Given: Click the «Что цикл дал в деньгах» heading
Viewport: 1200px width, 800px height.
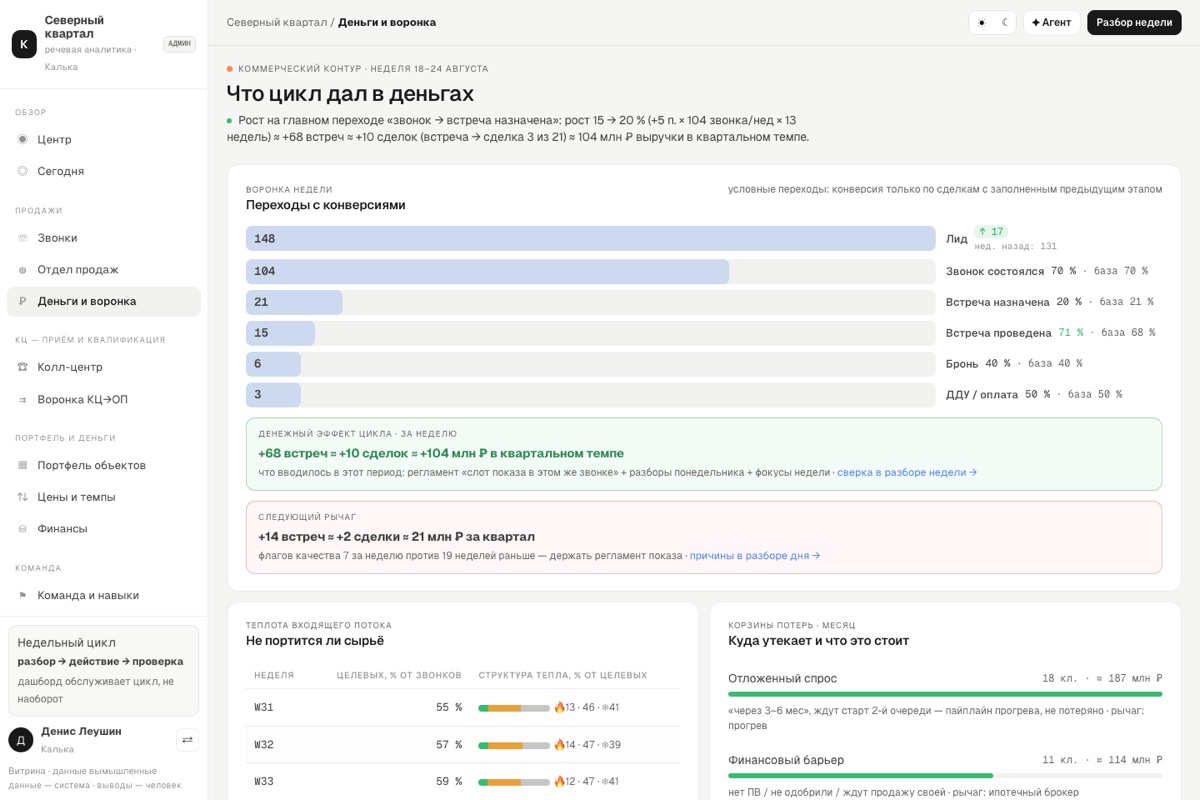Looking at the screenshot, I should pos(350,94).
